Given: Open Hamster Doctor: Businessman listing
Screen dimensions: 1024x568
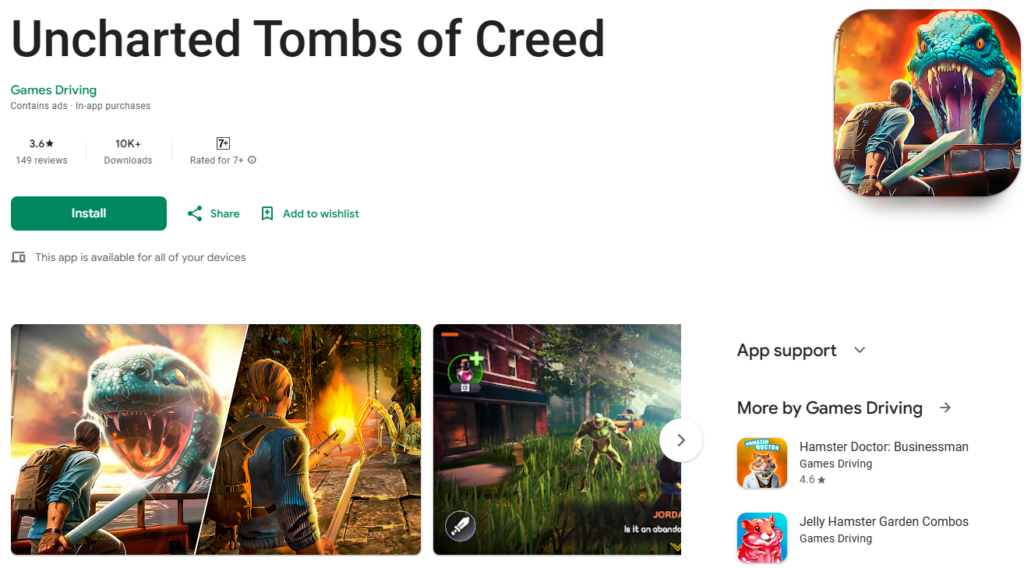Looking at the screenshot, I should pyautogui.click(x=884, y=447).
